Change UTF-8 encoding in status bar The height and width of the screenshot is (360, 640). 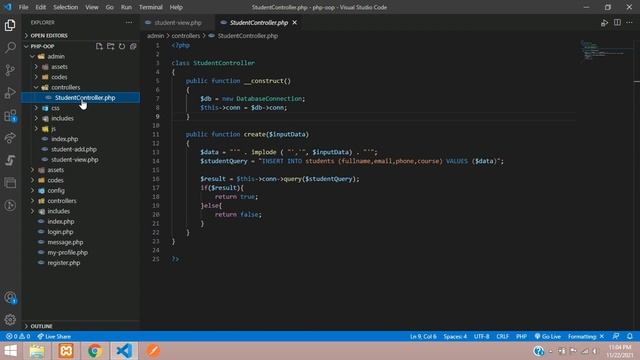482,336
